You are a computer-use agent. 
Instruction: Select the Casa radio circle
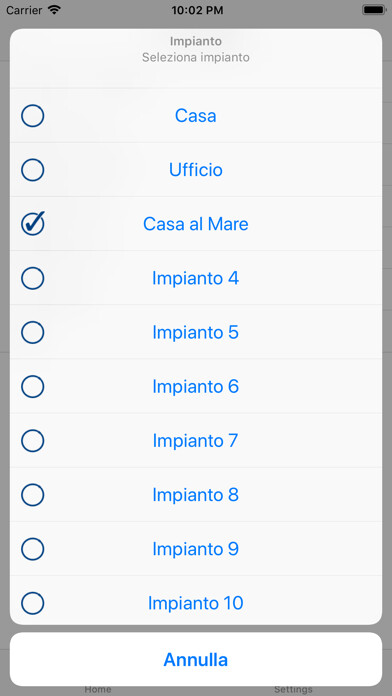pyautogui.click(x=32, y=116)
